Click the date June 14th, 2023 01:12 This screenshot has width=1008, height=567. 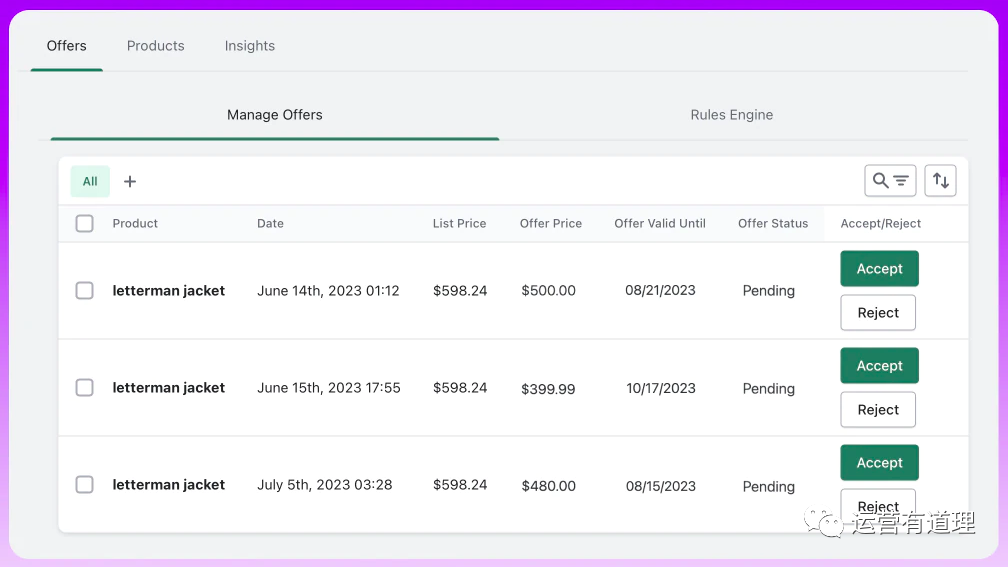[x=328, y=291]
